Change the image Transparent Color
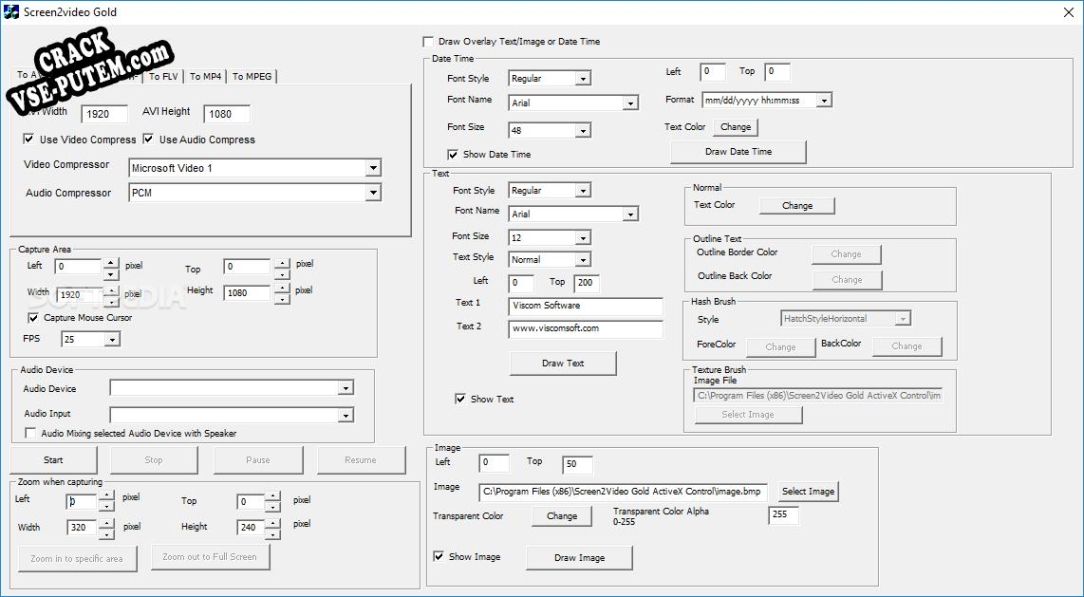The image size is (1084, 597). click(561, 516)
